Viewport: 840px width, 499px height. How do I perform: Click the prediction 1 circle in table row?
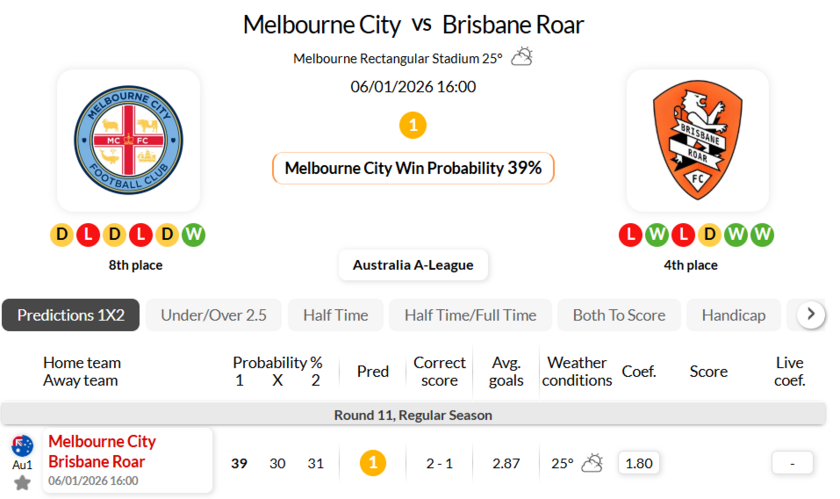coord(373,463)
